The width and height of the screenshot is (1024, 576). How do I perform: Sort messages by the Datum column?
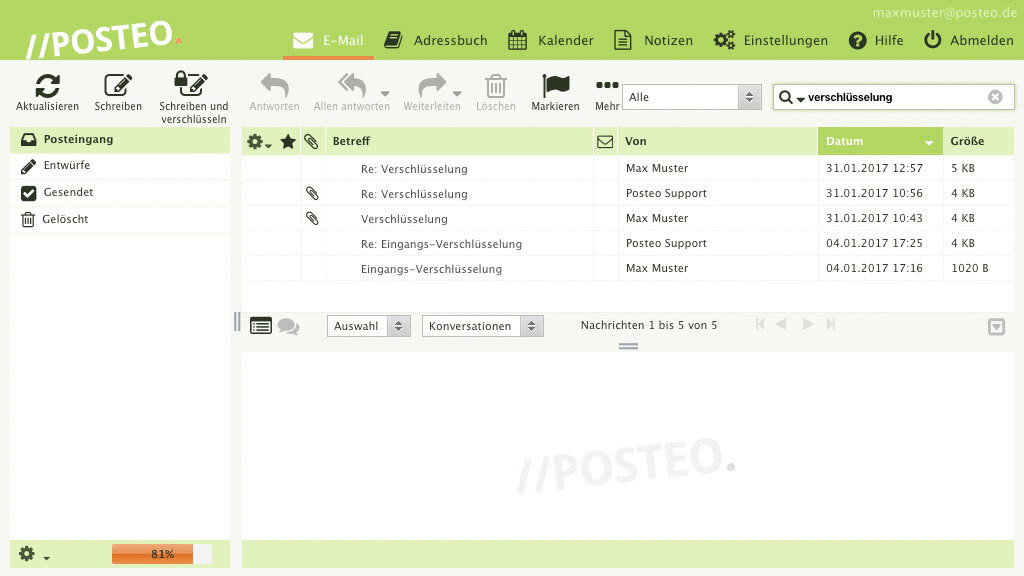coord(880,141)
